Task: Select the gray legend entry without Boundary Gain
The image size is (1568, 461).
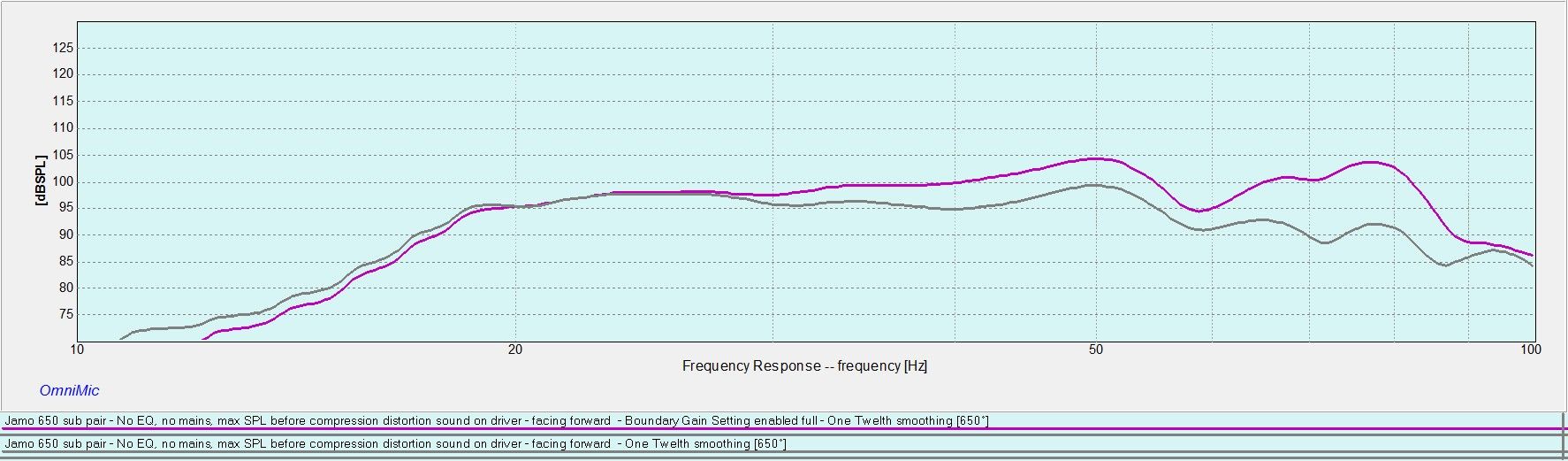Action: coord(395,443)
